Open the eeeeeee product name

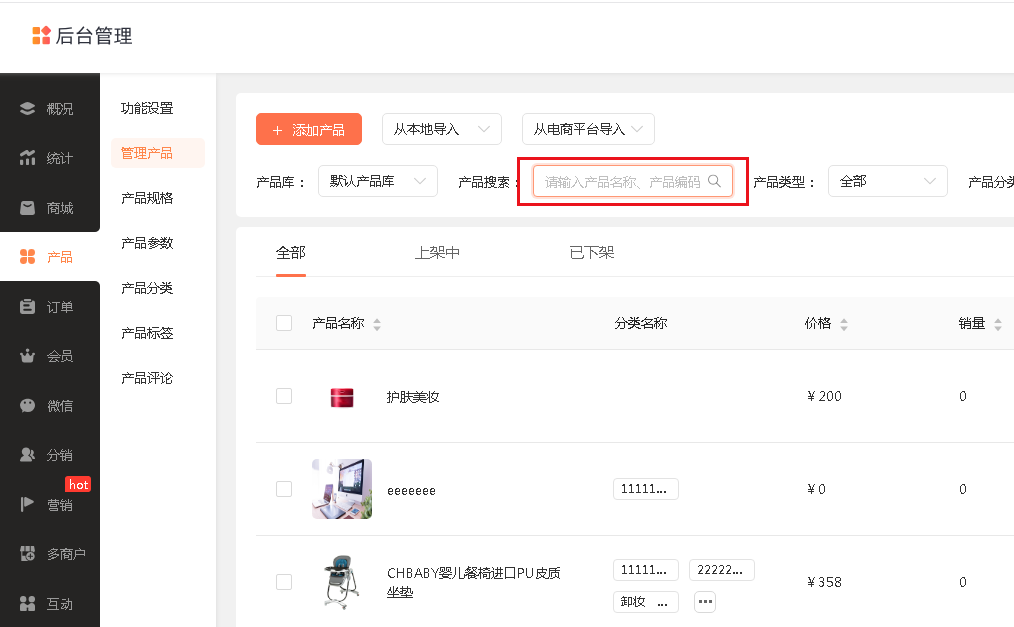click(411, 491)
